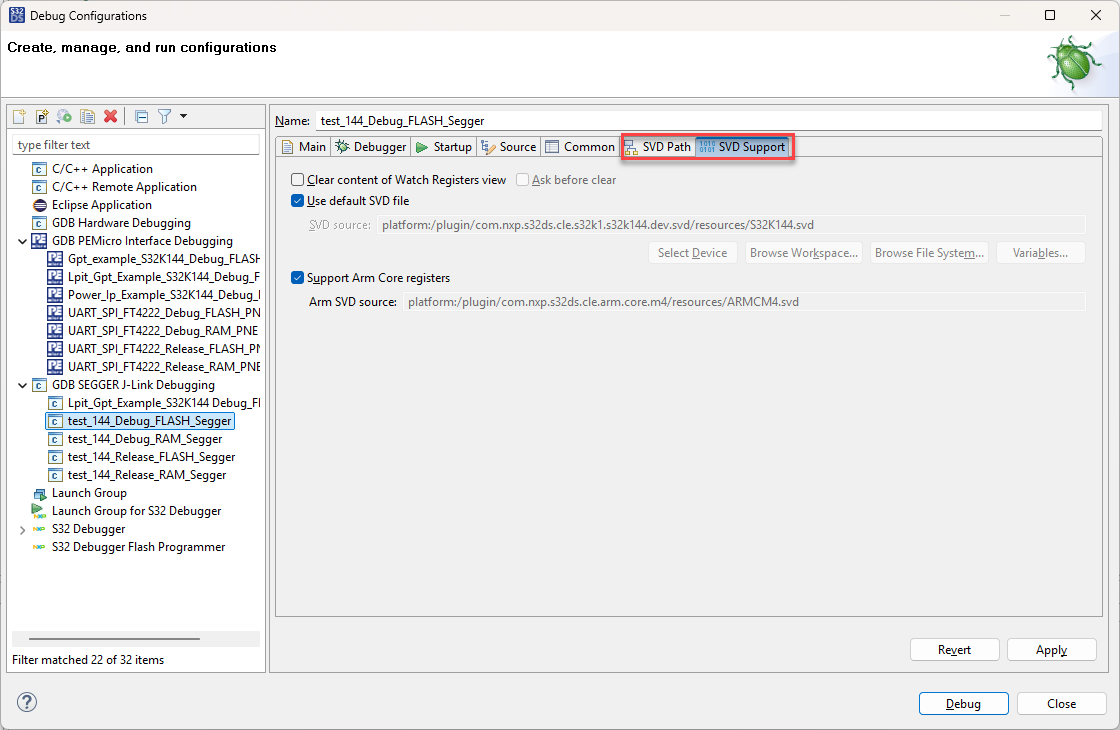Click the Browse Workspace button

[804, 253]
